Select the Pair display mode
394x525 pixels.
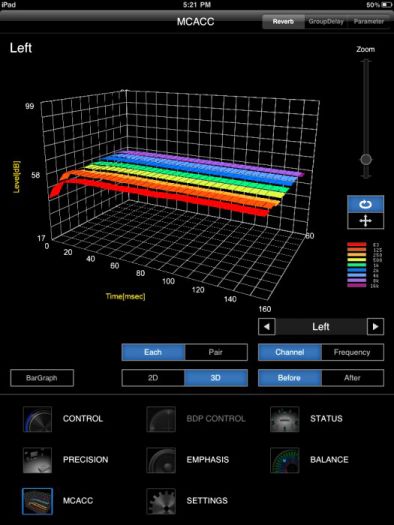[216, 352]
